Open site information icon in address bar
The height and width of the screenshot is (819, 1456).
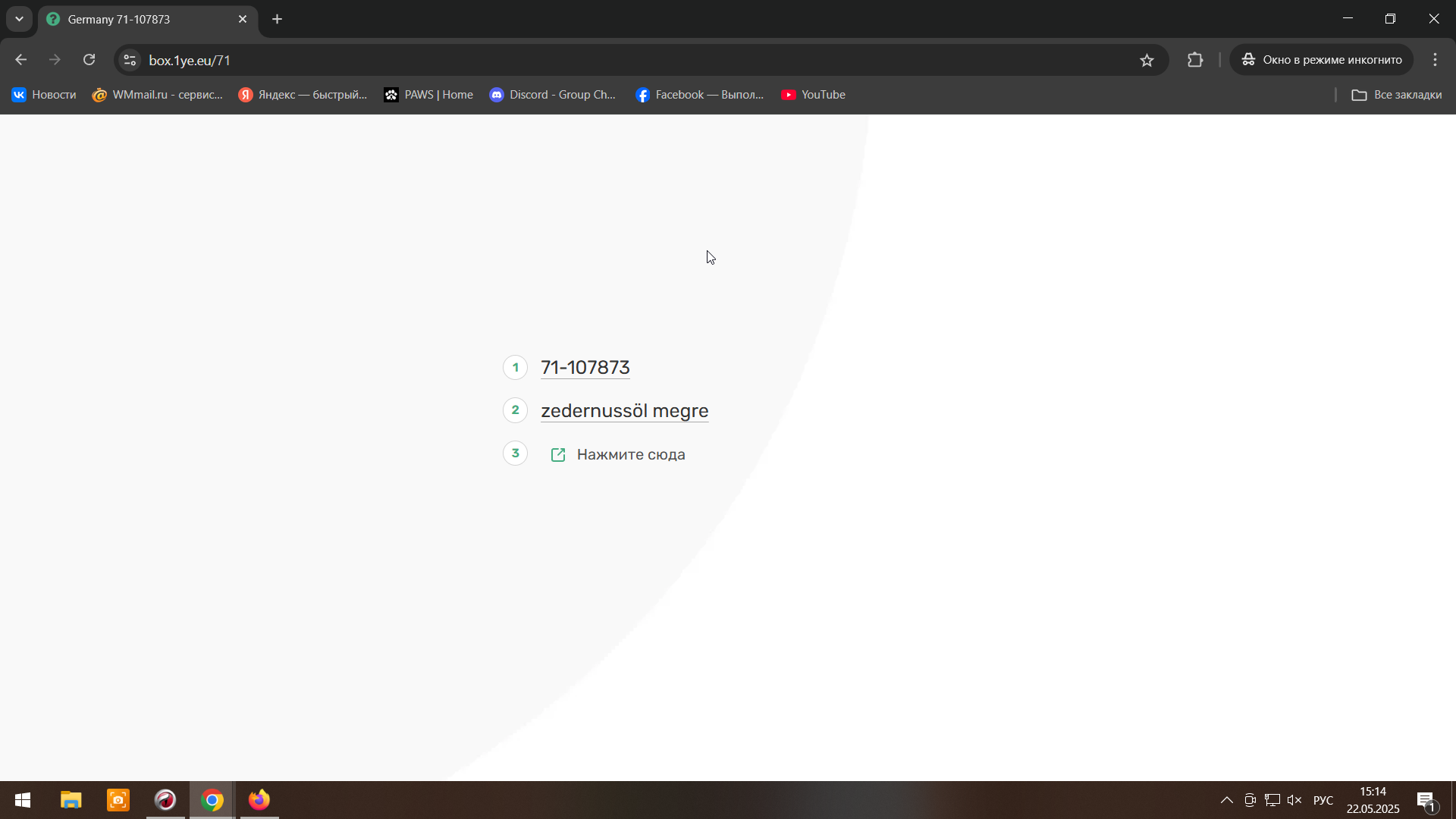[130, 60]
